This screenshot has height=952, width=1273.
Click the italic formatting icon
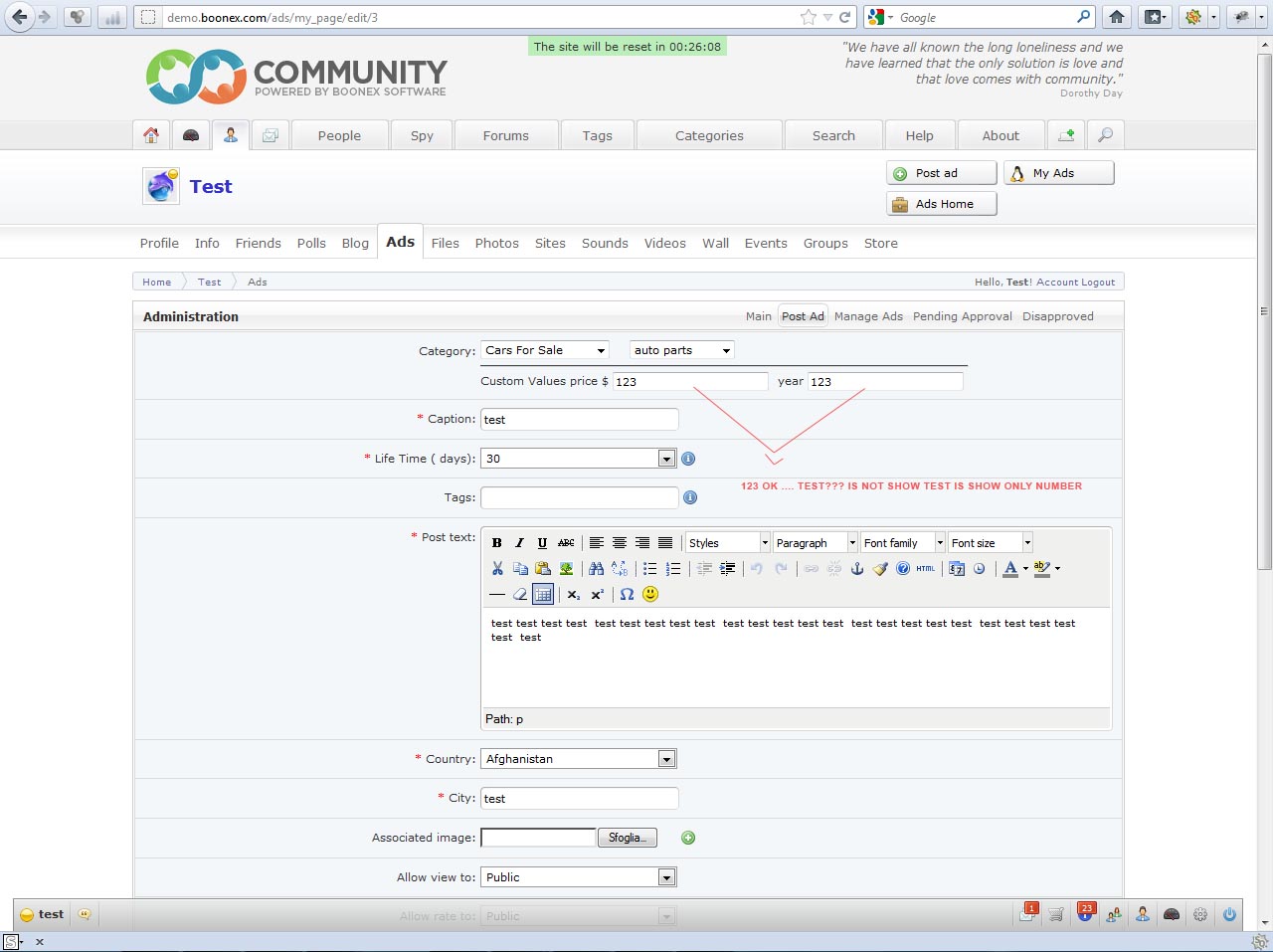pyautogui.click(x=519, y=543)
